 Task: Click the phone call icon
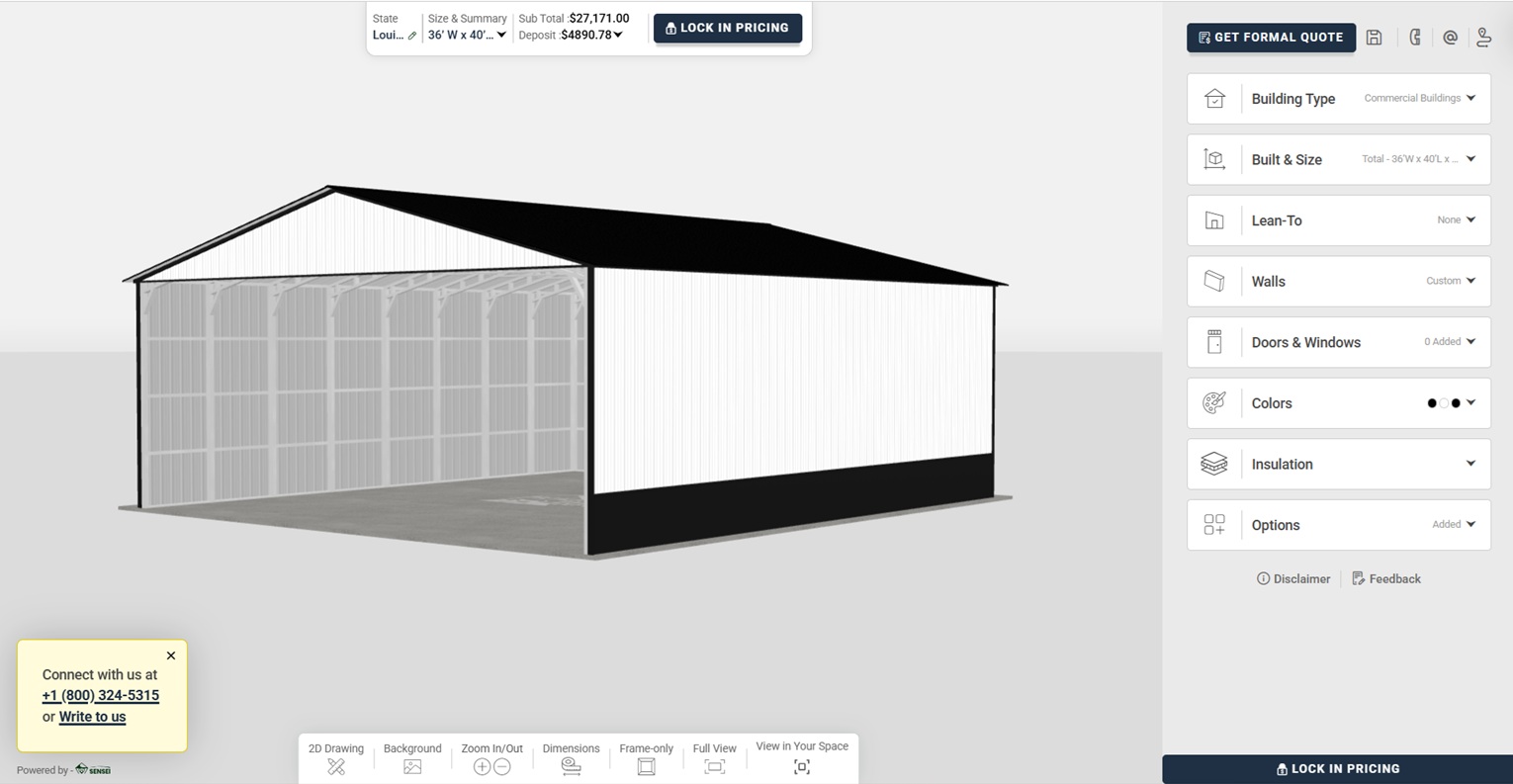[1415, 38]
